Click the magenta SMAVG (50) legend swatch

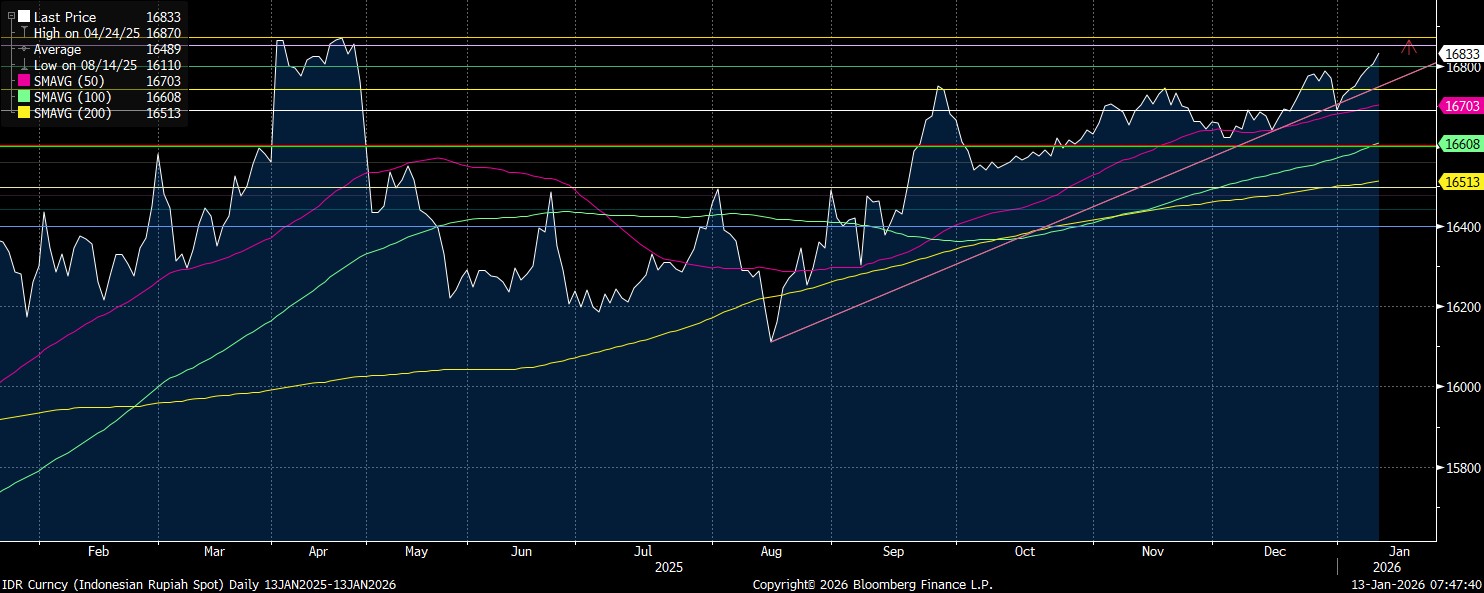click(x=24, y=81)
